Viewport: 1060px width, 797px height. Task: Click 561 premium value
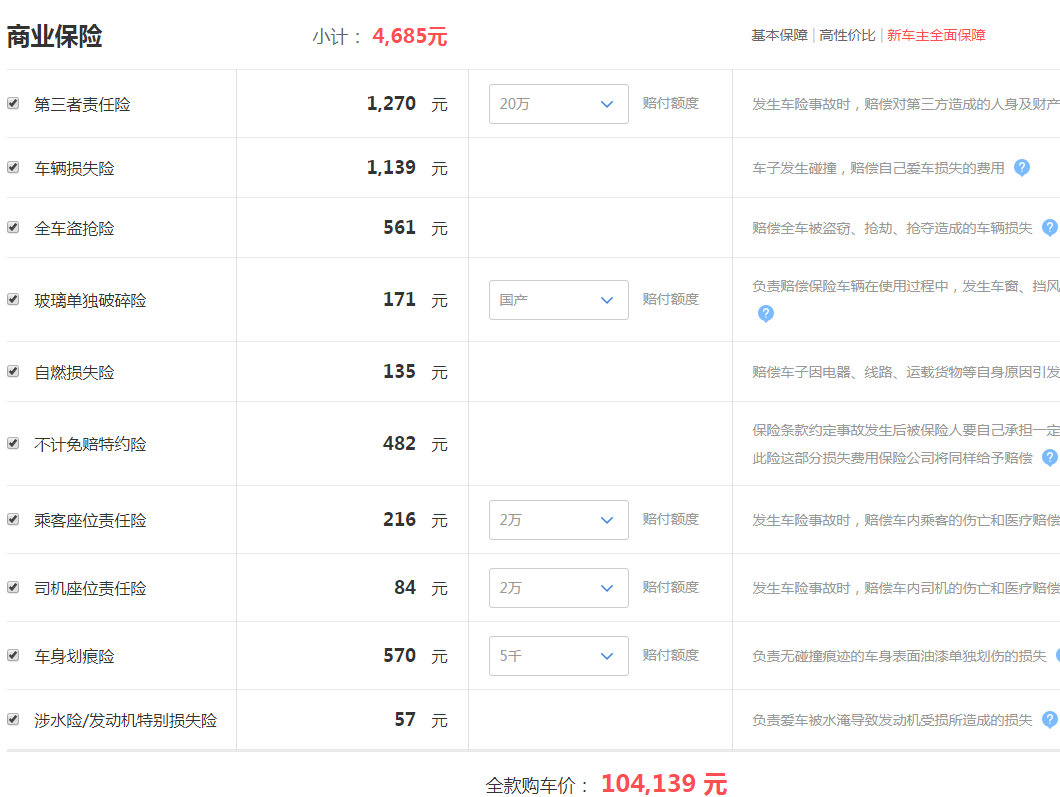[400, 227]
